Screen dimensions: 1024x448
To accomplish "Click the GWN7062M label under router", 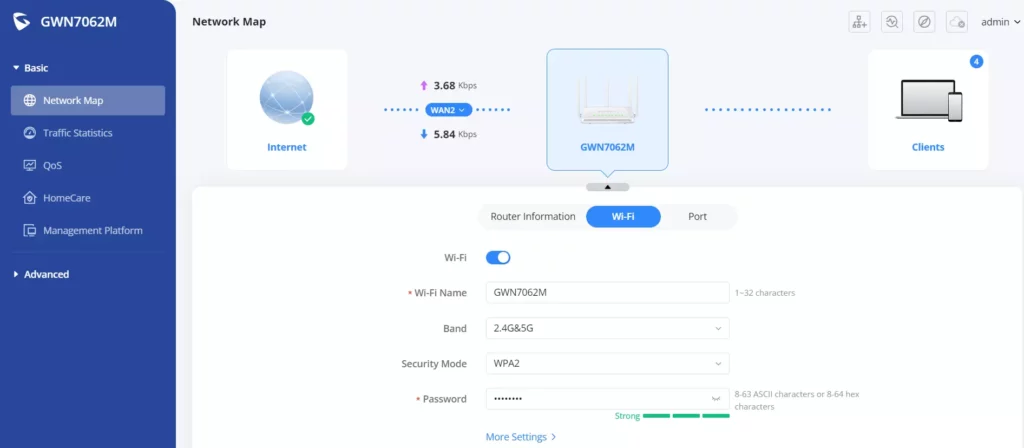I will click(x=607, y=147).
